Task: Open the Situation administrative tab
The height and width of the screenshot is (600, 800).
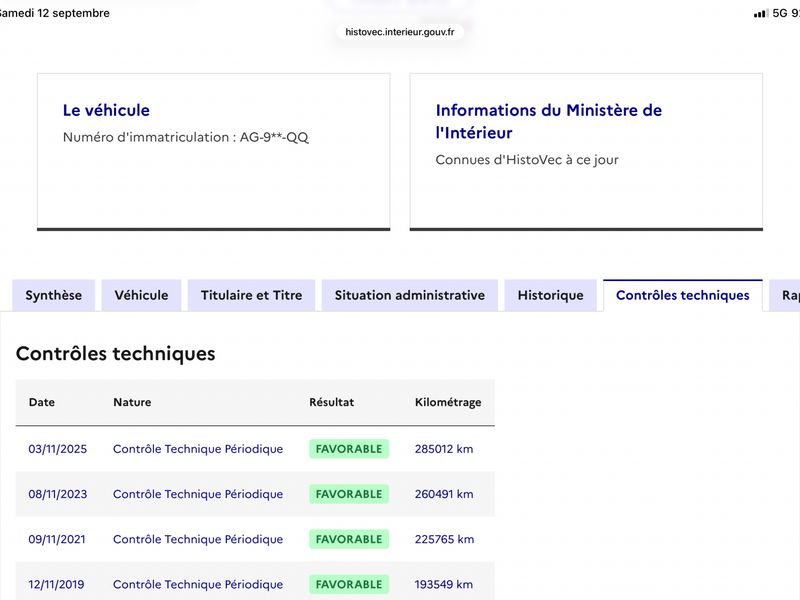Action: coord(410,295)
